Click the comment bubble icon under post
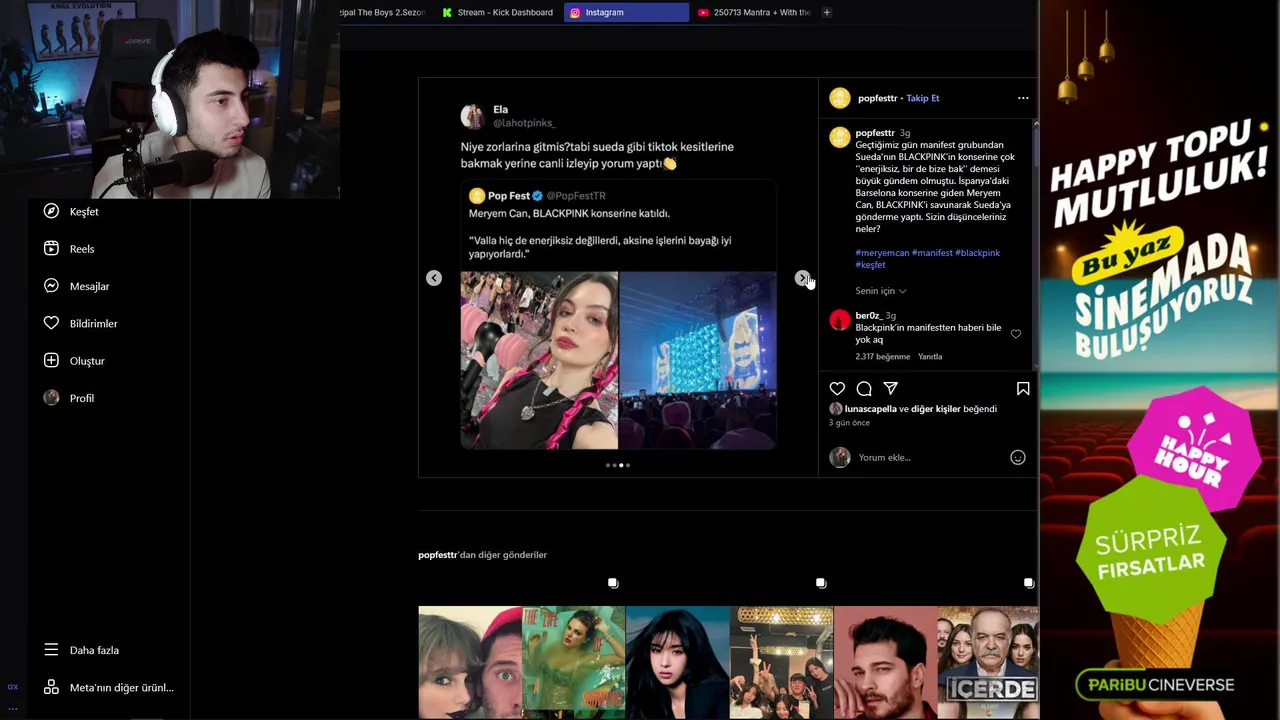 pyautogui.click(x=864, y=388)
